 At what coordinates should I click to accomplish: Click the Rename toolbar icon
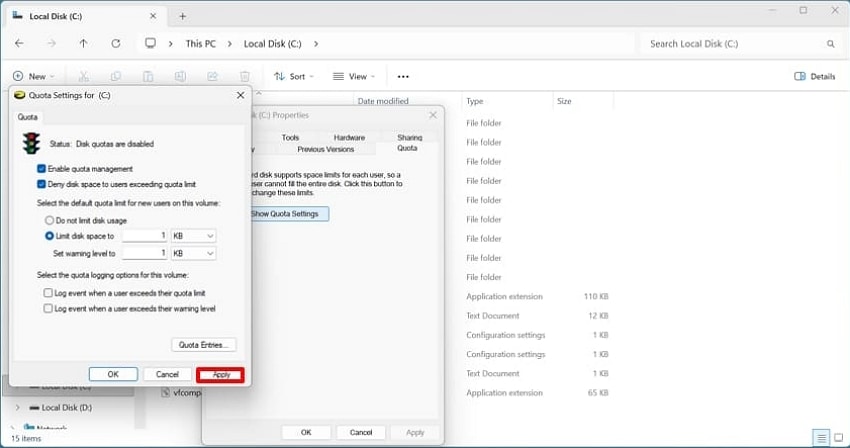(180, 76)
